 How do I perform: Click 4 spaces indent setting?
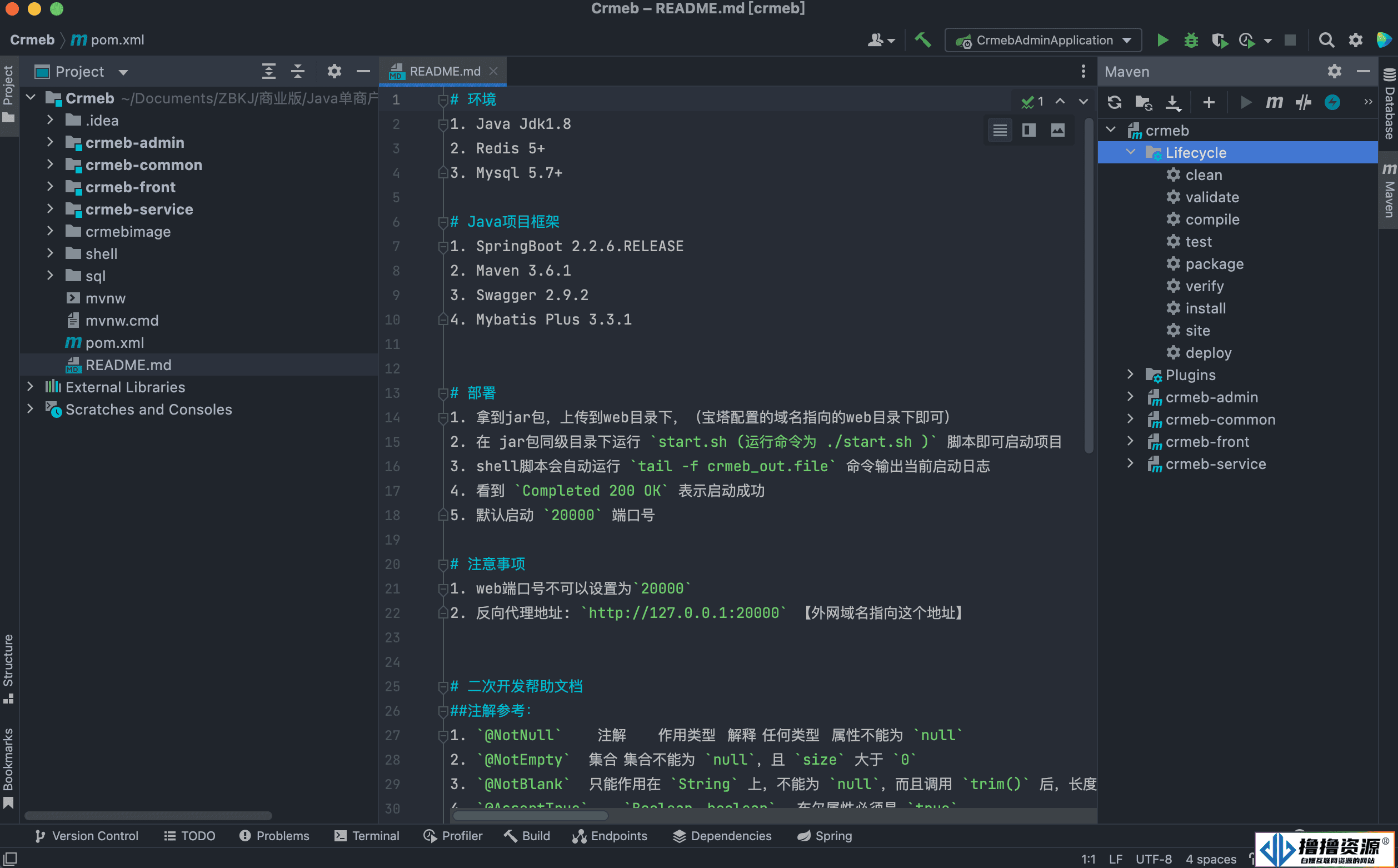[1211, 859]
